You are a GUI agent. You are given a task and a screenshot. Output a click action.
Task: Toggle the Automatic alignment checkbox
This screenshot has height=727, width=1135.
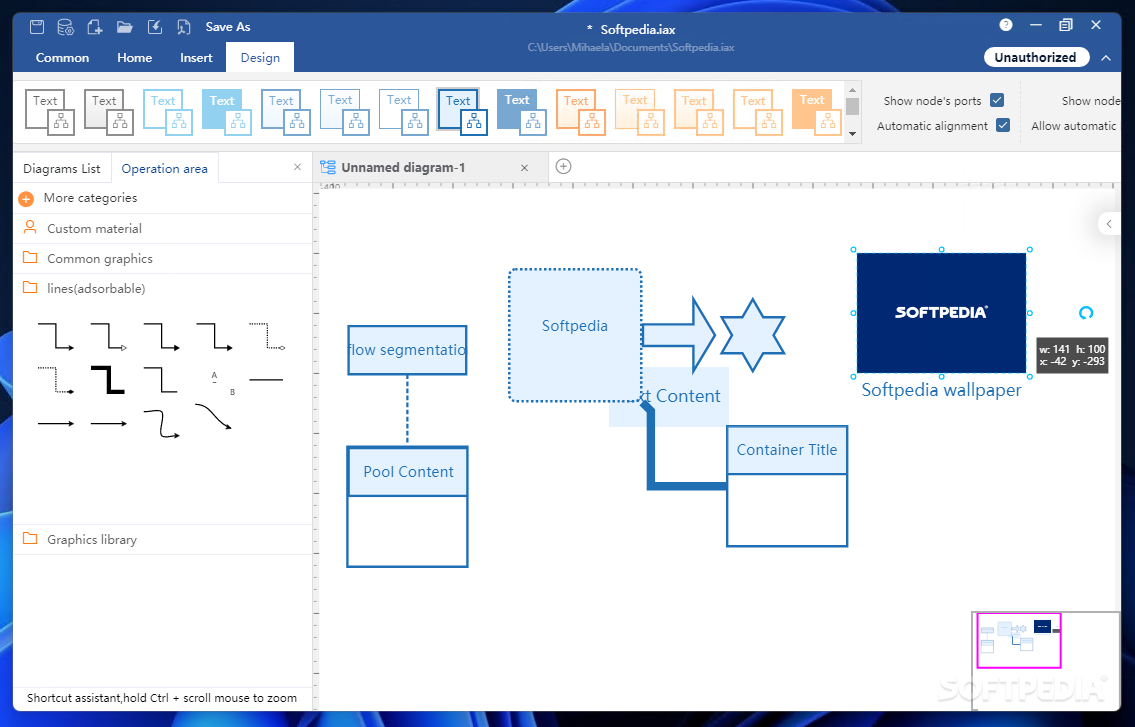1003,125
